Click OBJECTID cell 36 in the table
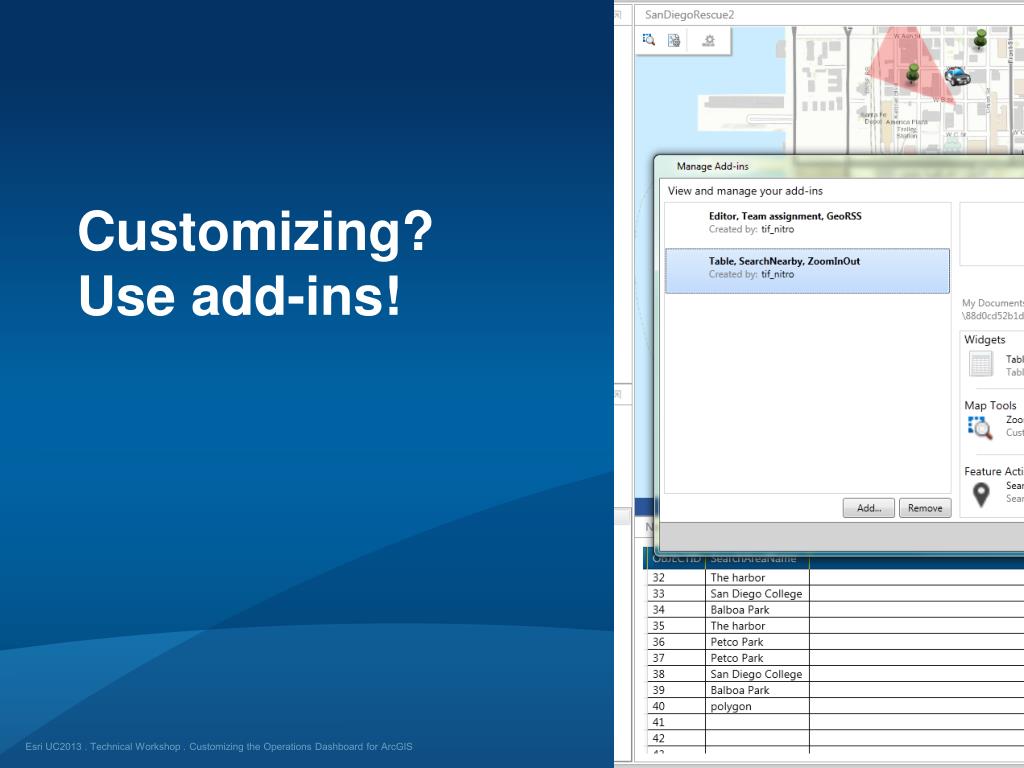The image size is (1024, 768). click(676, 642)
